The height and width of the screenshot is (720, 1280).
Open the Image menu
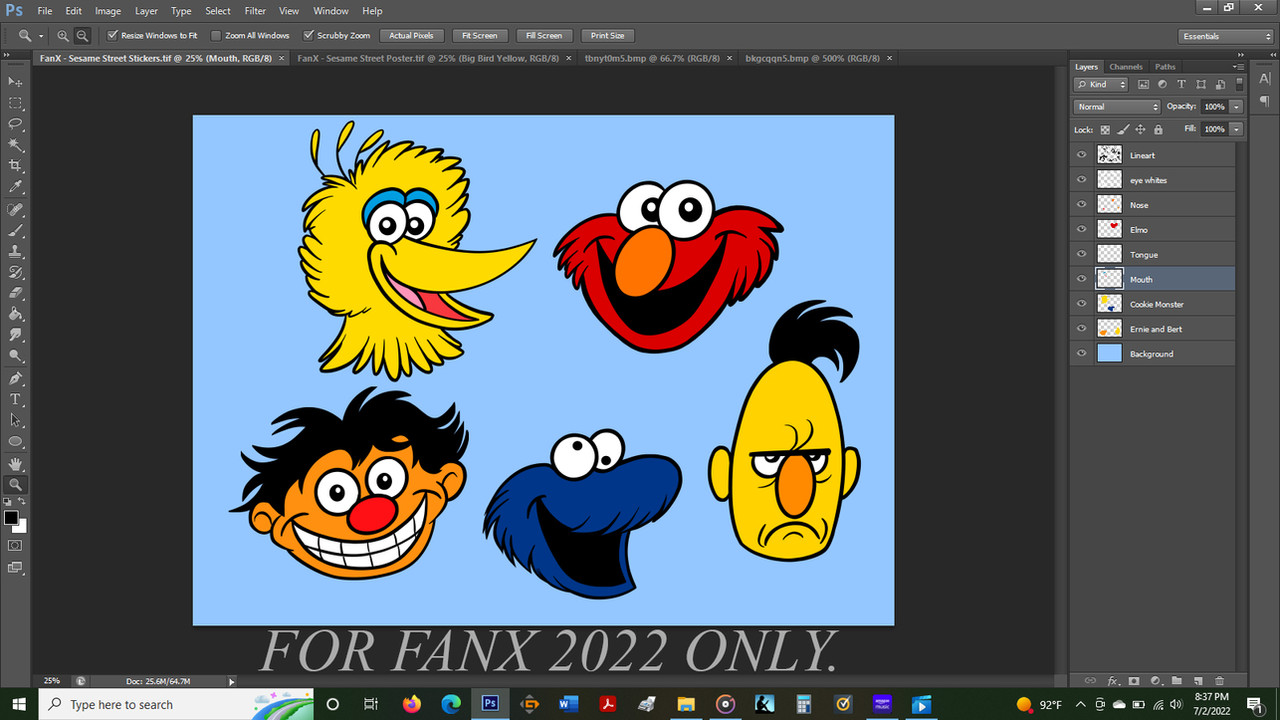coord(108,11)
